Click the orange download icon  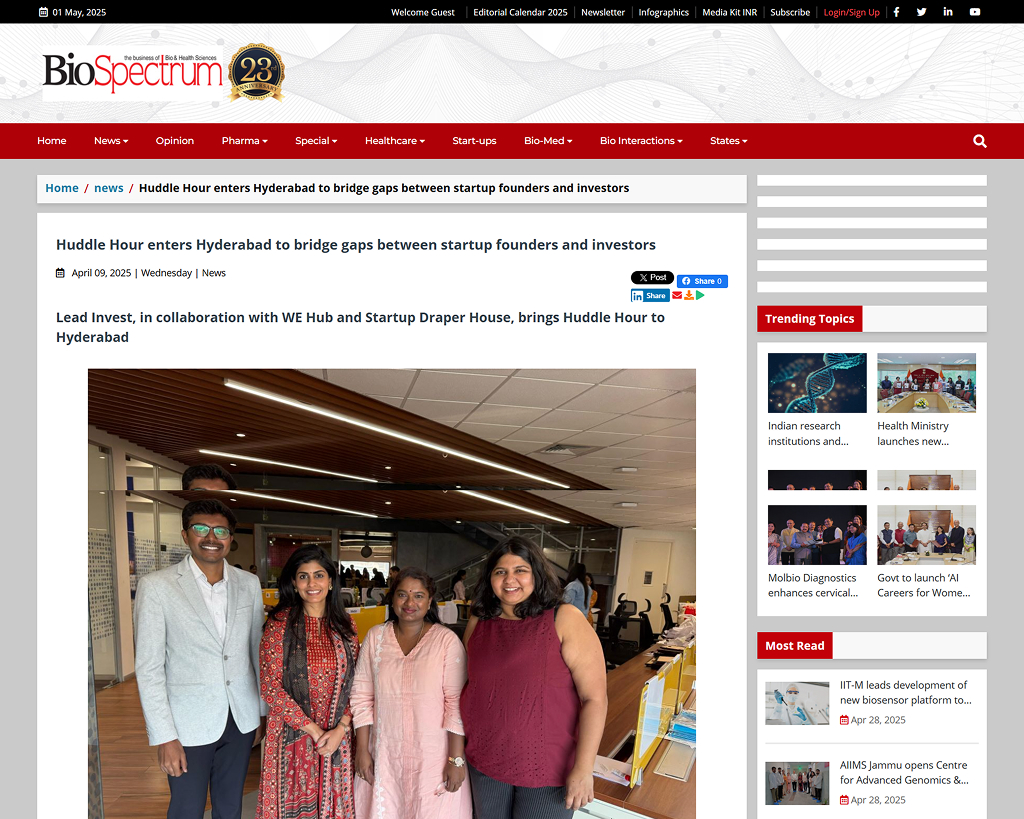[x=689, y=295]
